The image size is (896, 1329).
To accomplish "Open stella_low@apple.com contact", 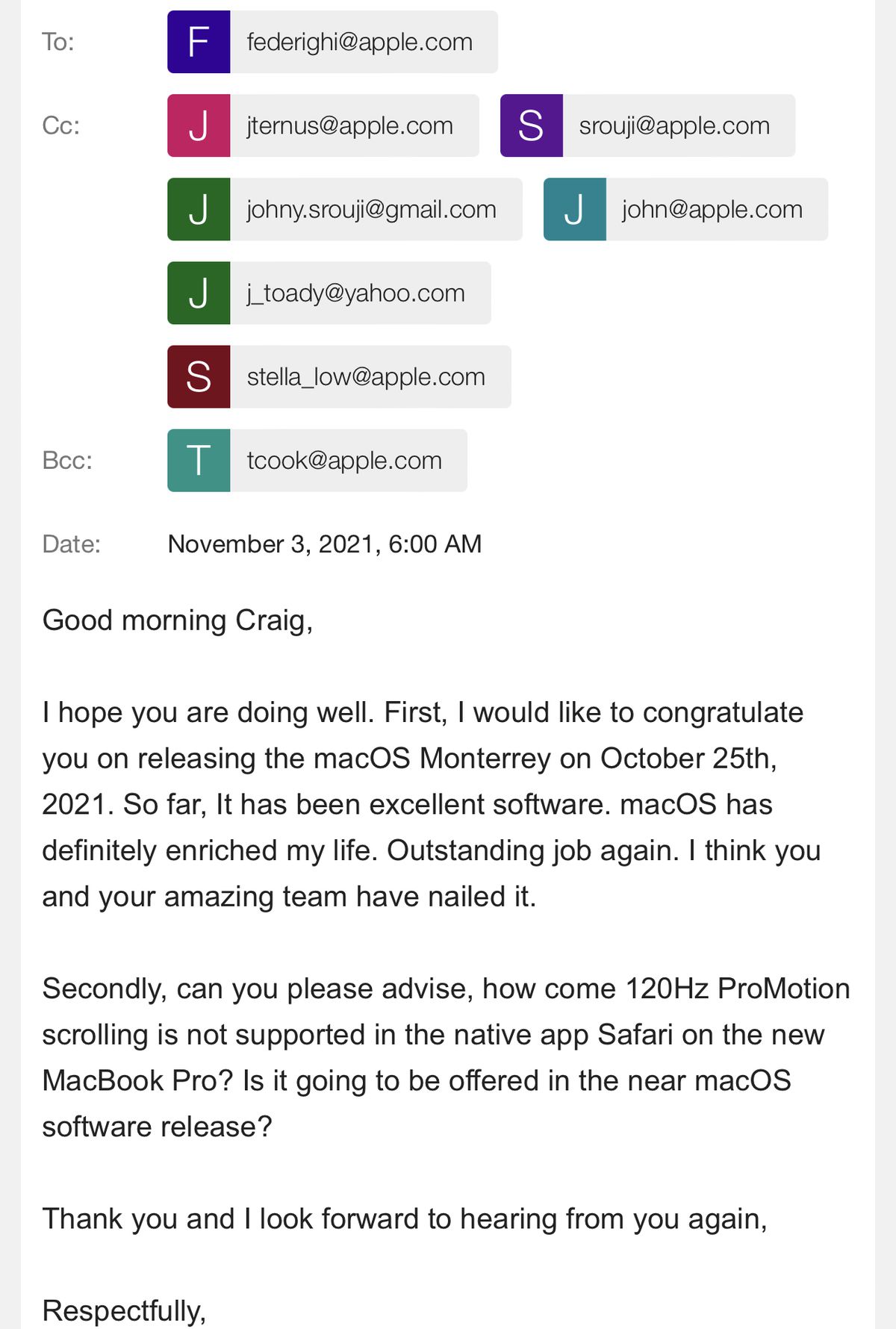I will coord(339,376).
